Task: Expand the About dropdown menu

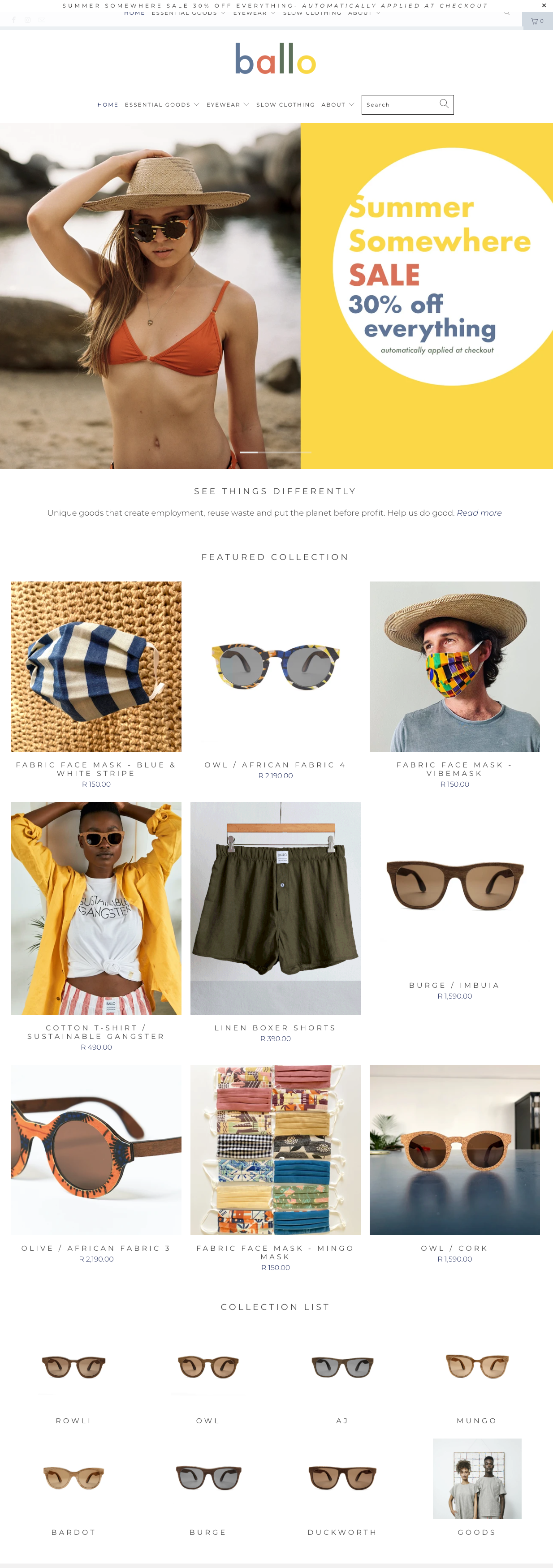Action: click(x=338, y=105)
